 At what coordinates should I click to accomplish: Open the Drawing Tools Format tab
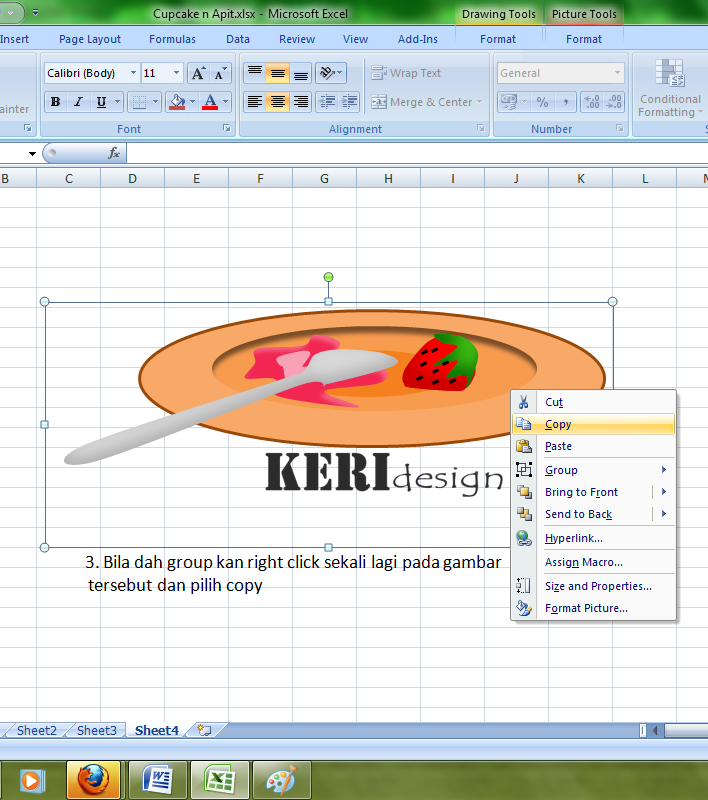point(498,39)
